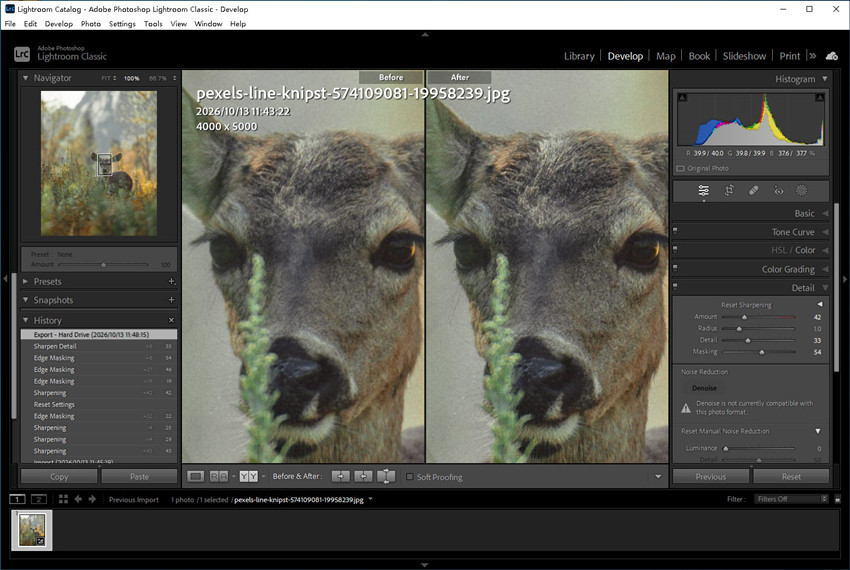Click the Copy settings button
The image size is (850, 570).
pyautogui.click(x=59, y=476)
